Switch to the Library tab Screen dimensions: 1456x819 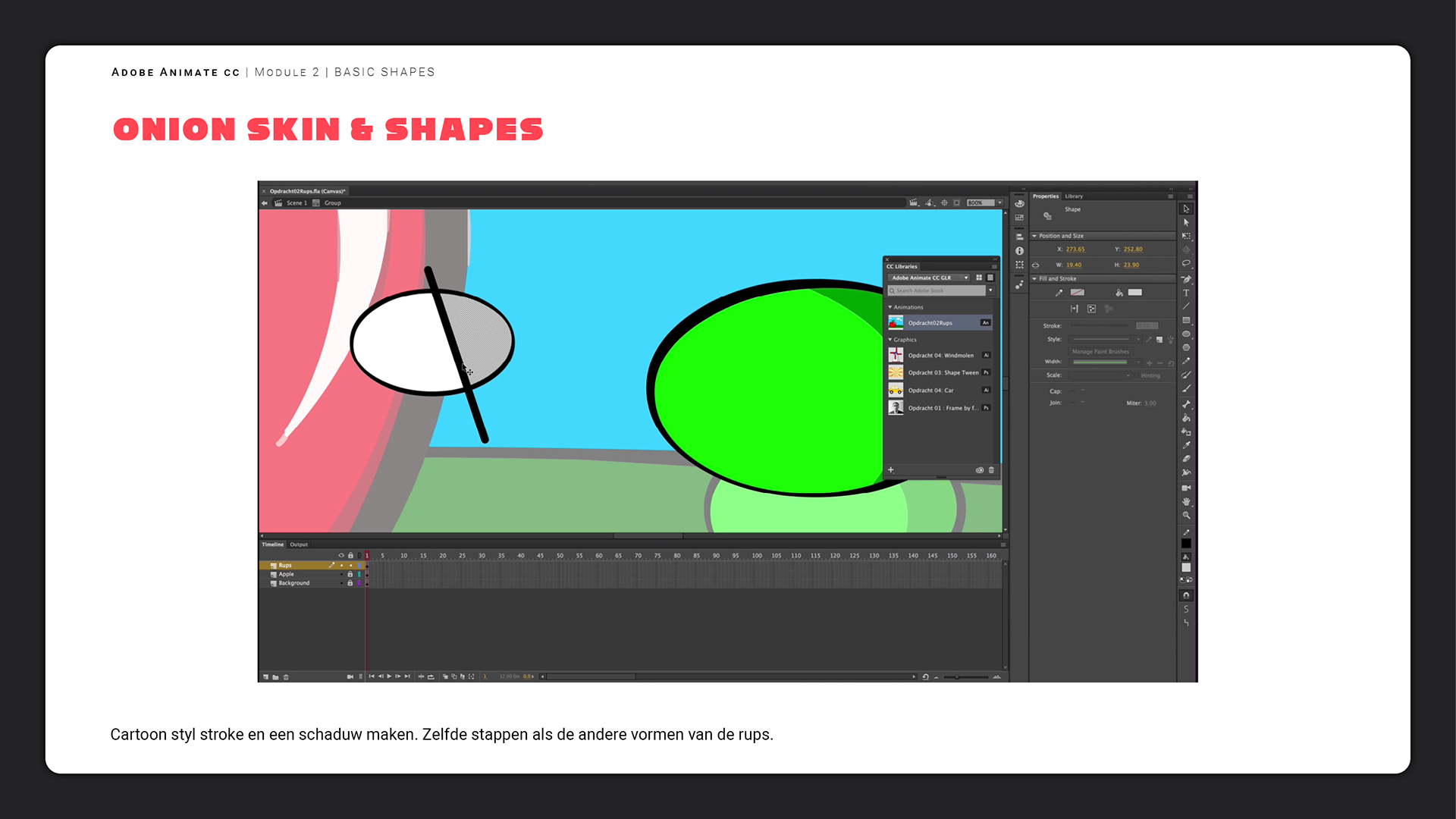click(x=1074, y=196)
